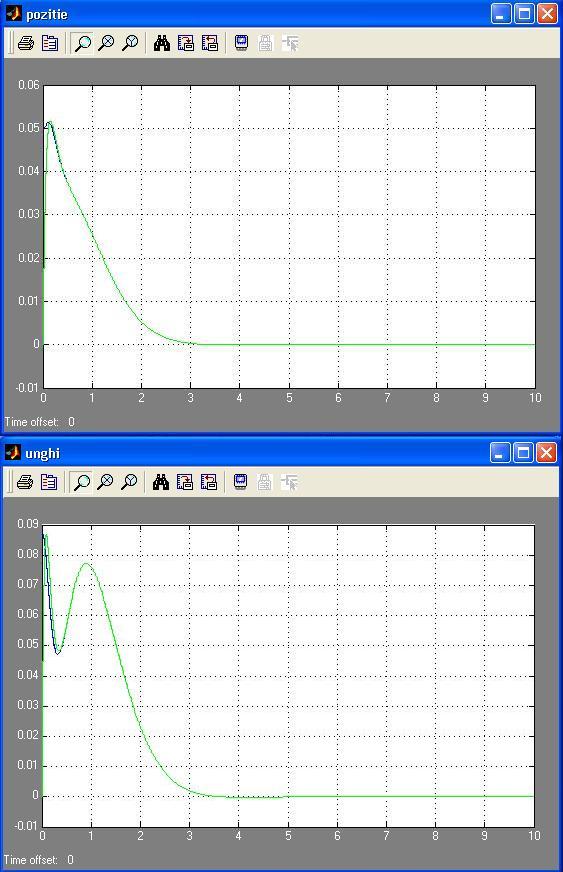Select Zoom Y-axis in the unghi scope

click(129, 482)
